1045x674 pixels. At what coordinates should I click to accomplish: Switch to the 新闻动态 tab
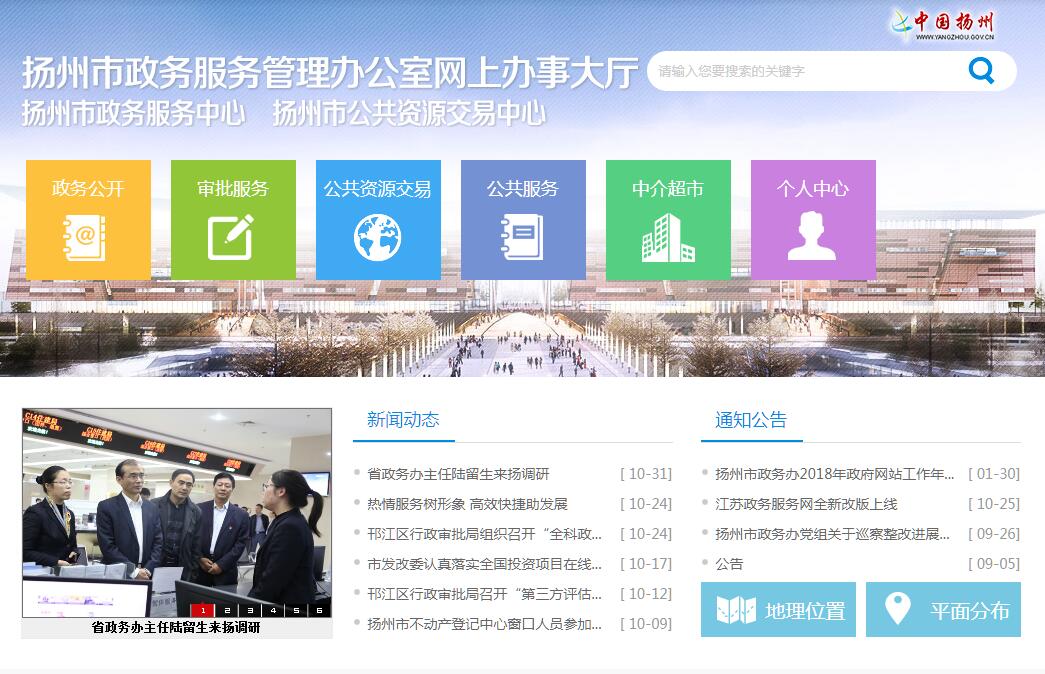403,420
